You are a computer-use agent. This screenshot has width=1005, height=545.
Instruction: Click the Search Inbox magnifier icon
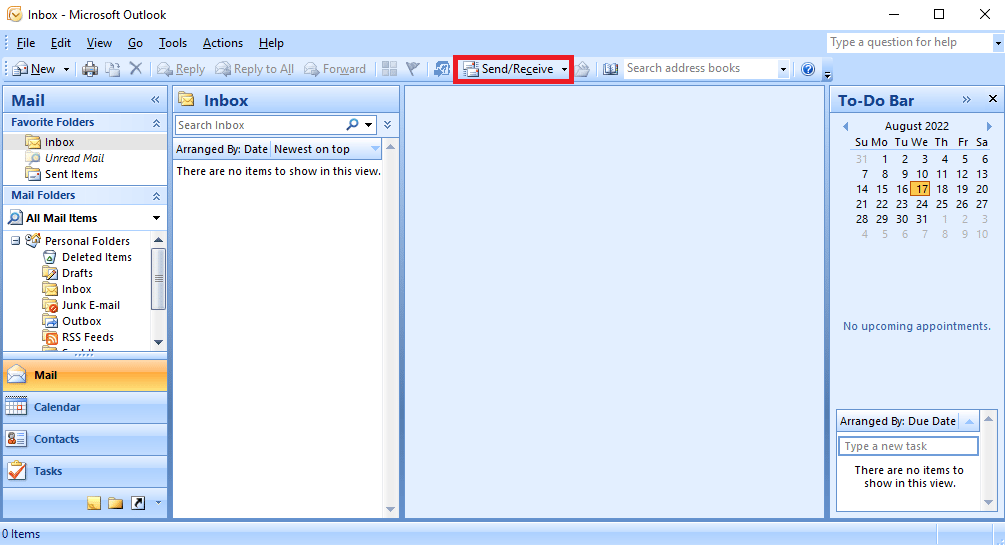point(353,124)
